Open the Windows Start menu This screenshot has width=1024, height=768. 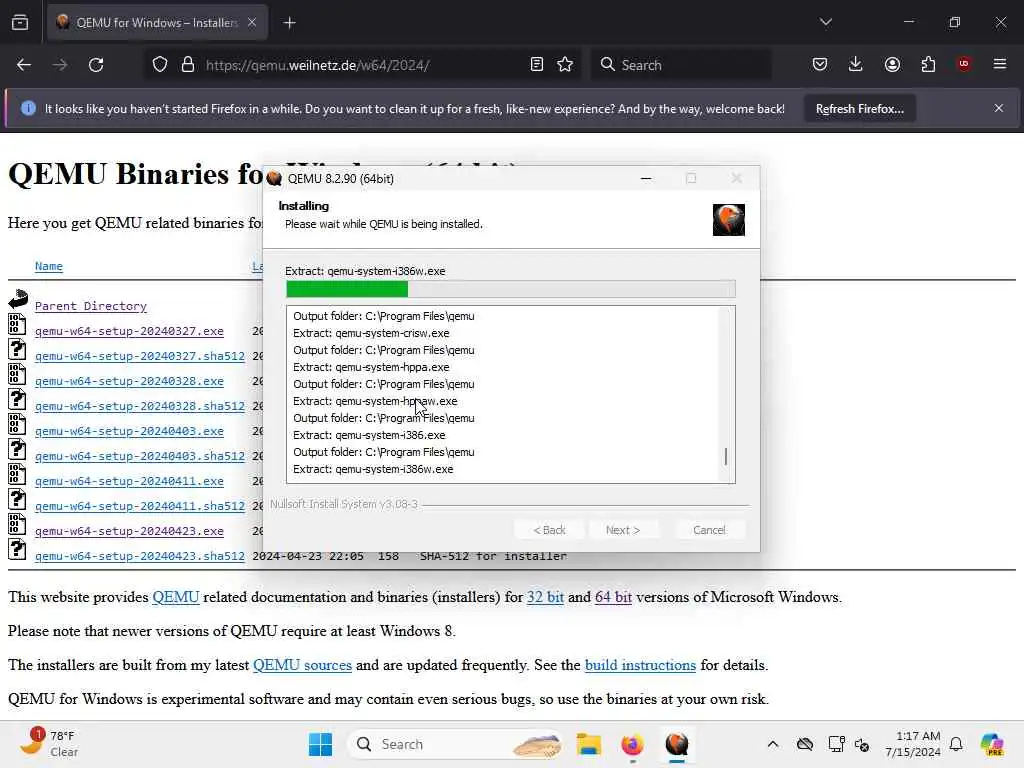tap(320, 744)
